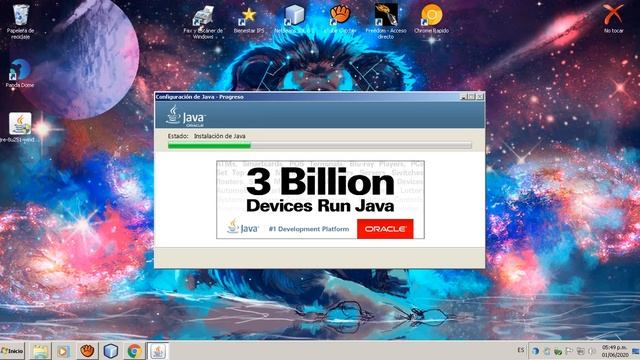Screen dimensions: 640x360
Task: Click the Inicio start button
Action: click(12, 351)
